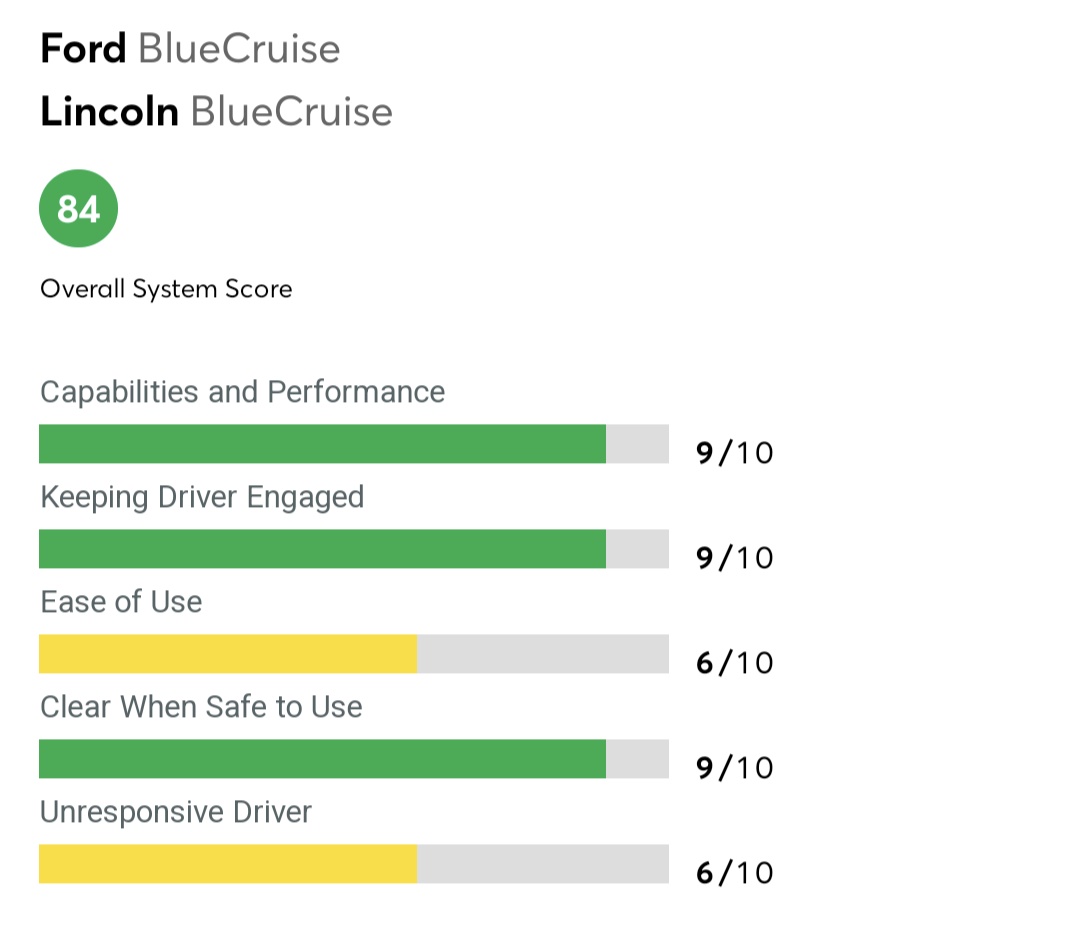Select the Lincoln BlueCruise heading
The width and height of the screenshot is (1080, 932).
click(x=216, y=112)
